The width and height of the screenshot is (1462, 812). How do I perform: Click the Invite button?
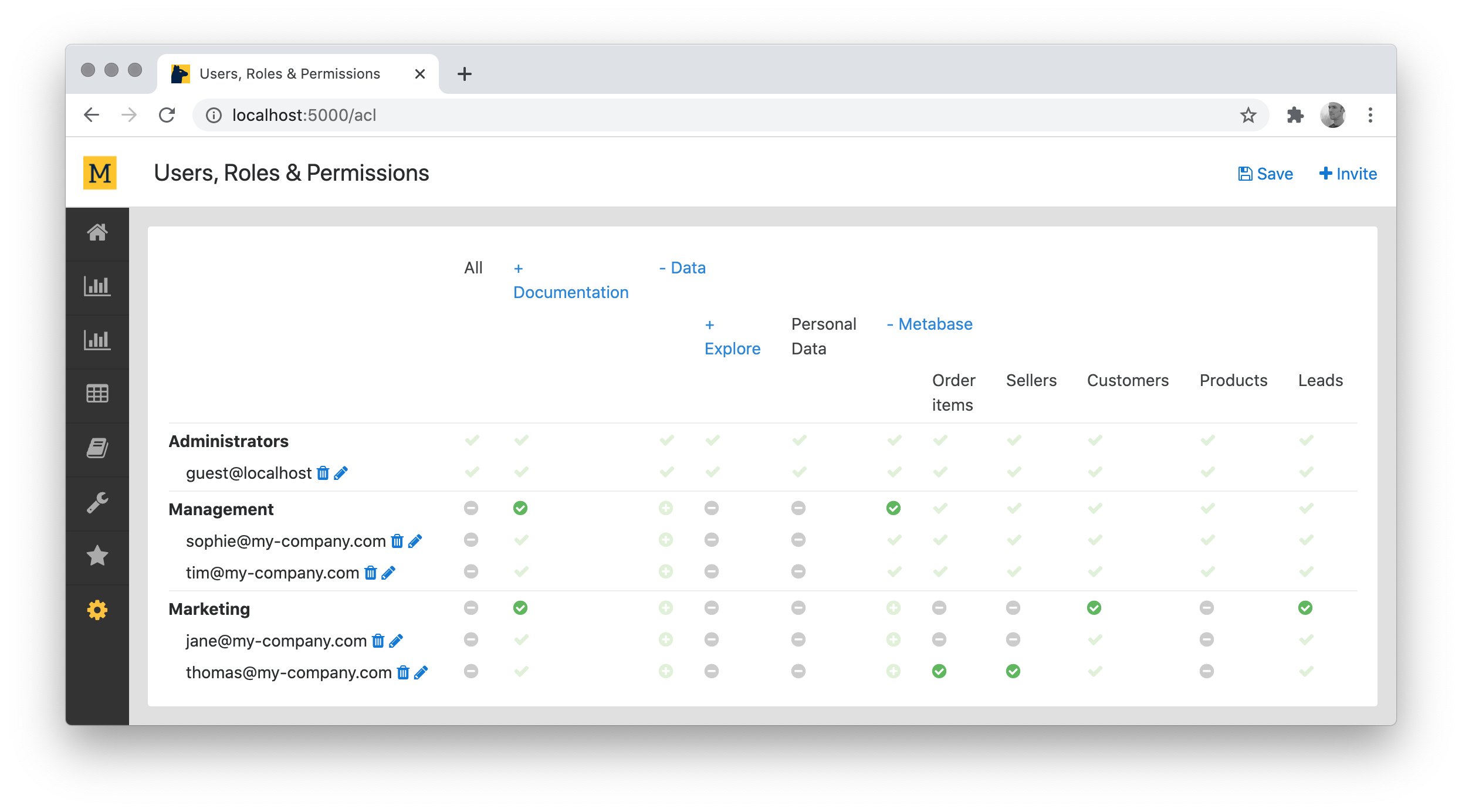(x=1348, y=174)
